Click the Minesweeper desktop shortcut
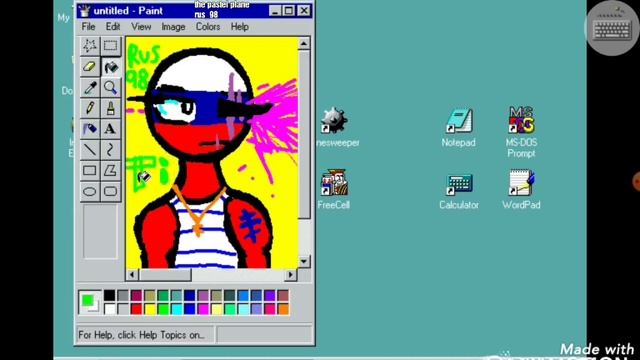This screenshot has height=360, width=640. (336, 127)
